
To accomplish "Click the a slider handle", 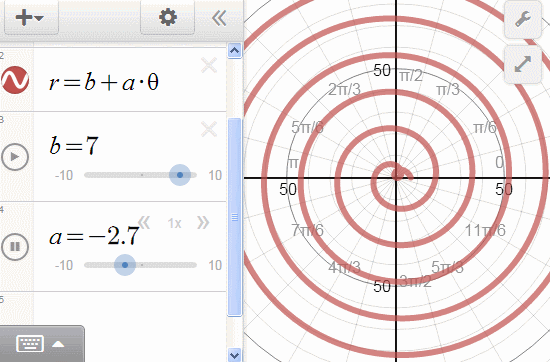I will click(x=125, y=265).
